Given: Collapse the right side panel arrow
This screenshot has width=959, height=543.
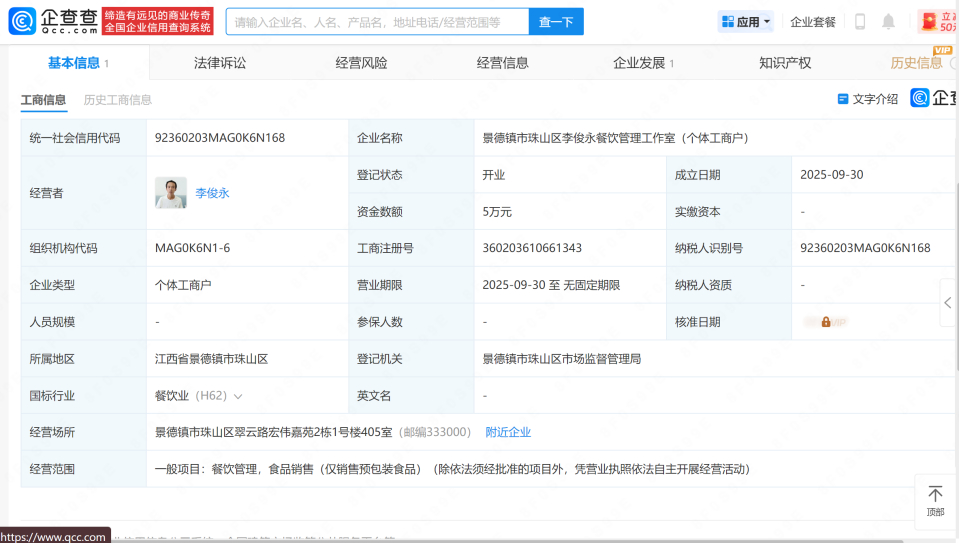Looking at the screenshot, I should [947, 303].
